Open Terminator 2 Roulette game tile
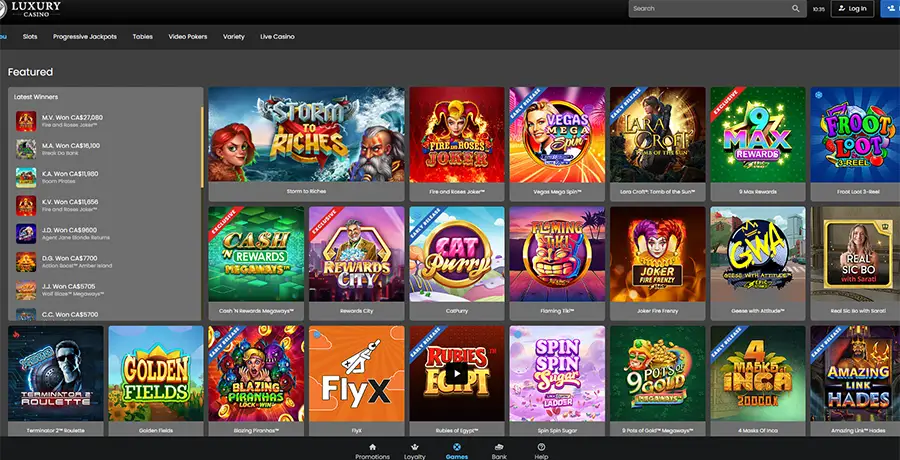 point(56,373)
